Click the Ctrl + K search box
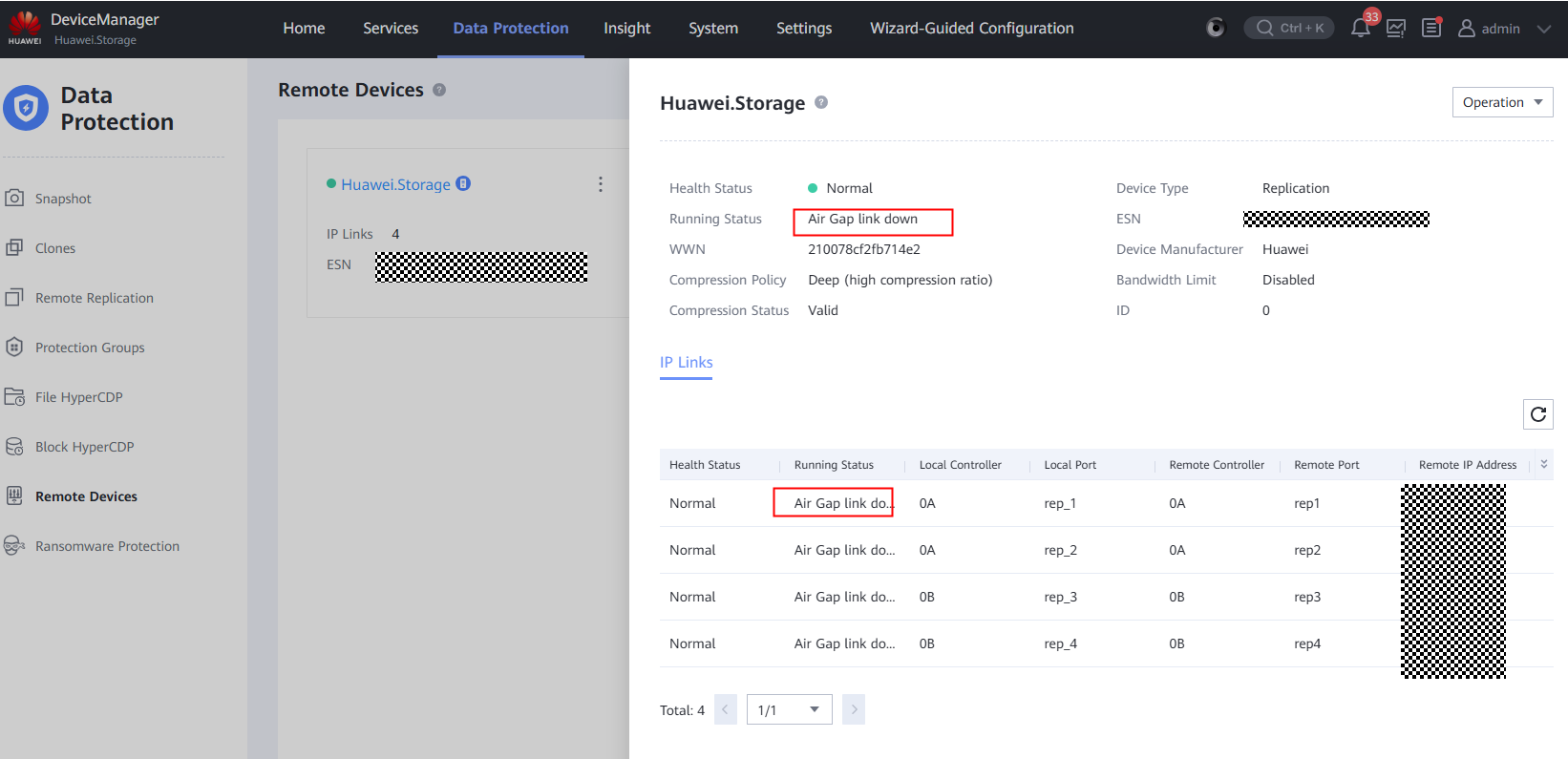Screen dimensions: 1568x759 pyautogui.click(x=1289, y=28)
